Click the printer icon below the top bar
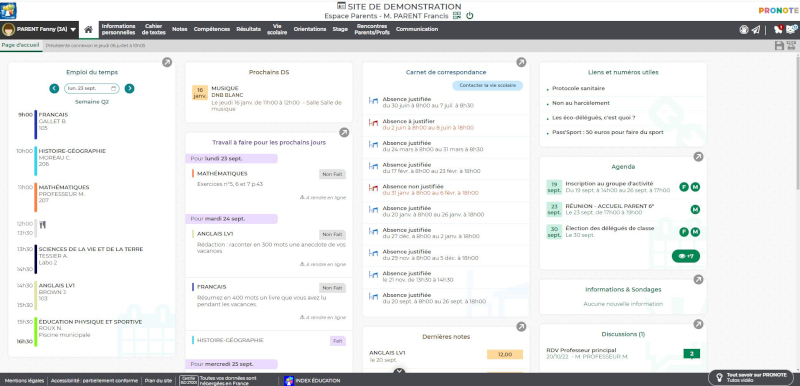The height and width of the screenshot is (386, 800). pos(791,45)
